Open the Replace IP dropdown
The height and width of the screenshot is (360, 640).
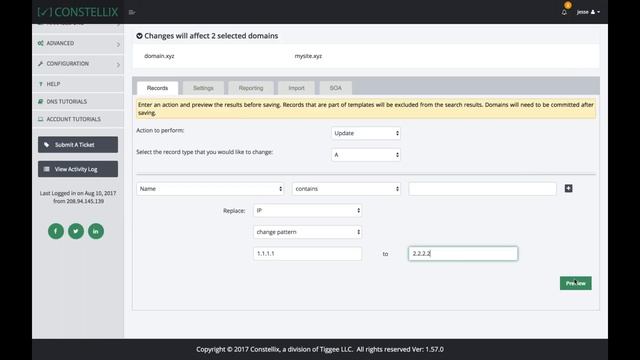(307, 210)
